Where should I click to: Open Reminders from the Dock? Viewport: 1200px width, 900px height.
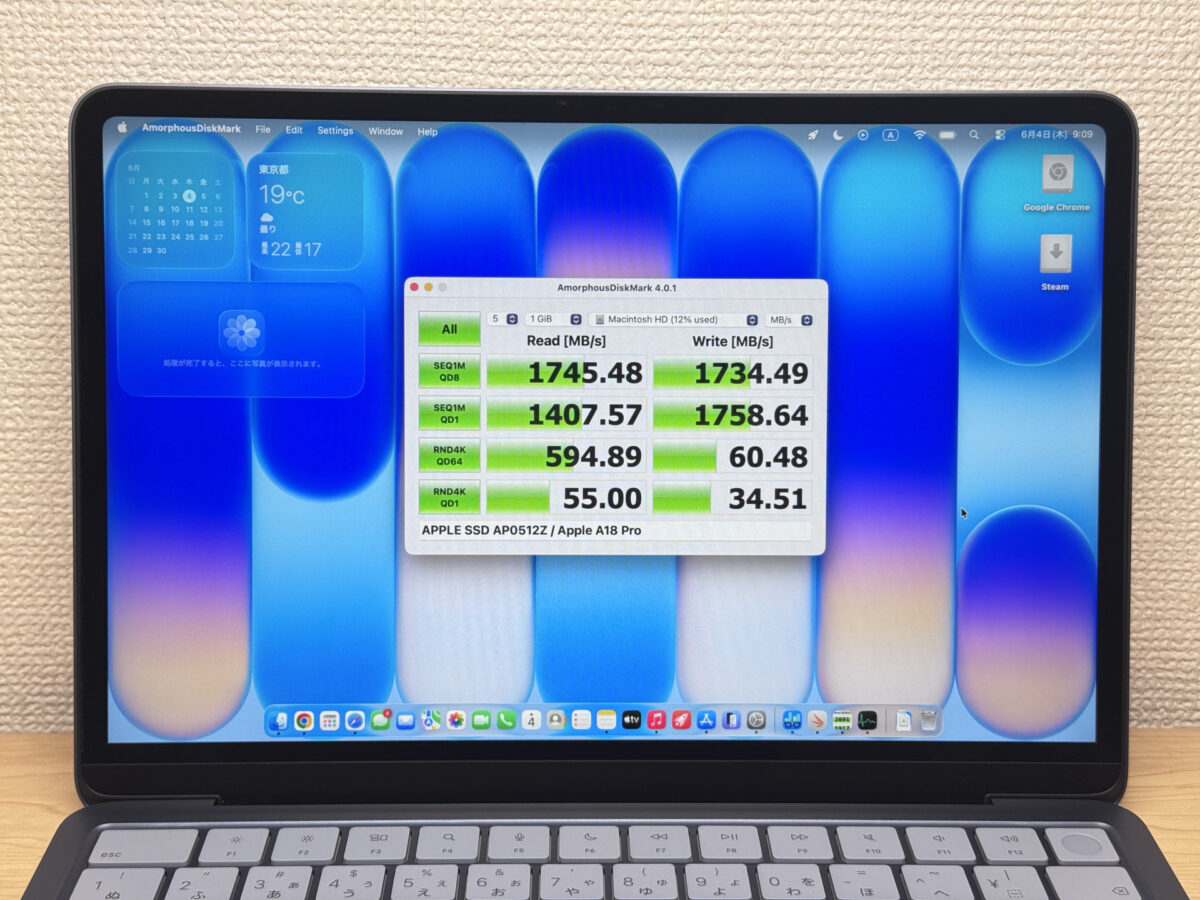[x=581, y=720]
